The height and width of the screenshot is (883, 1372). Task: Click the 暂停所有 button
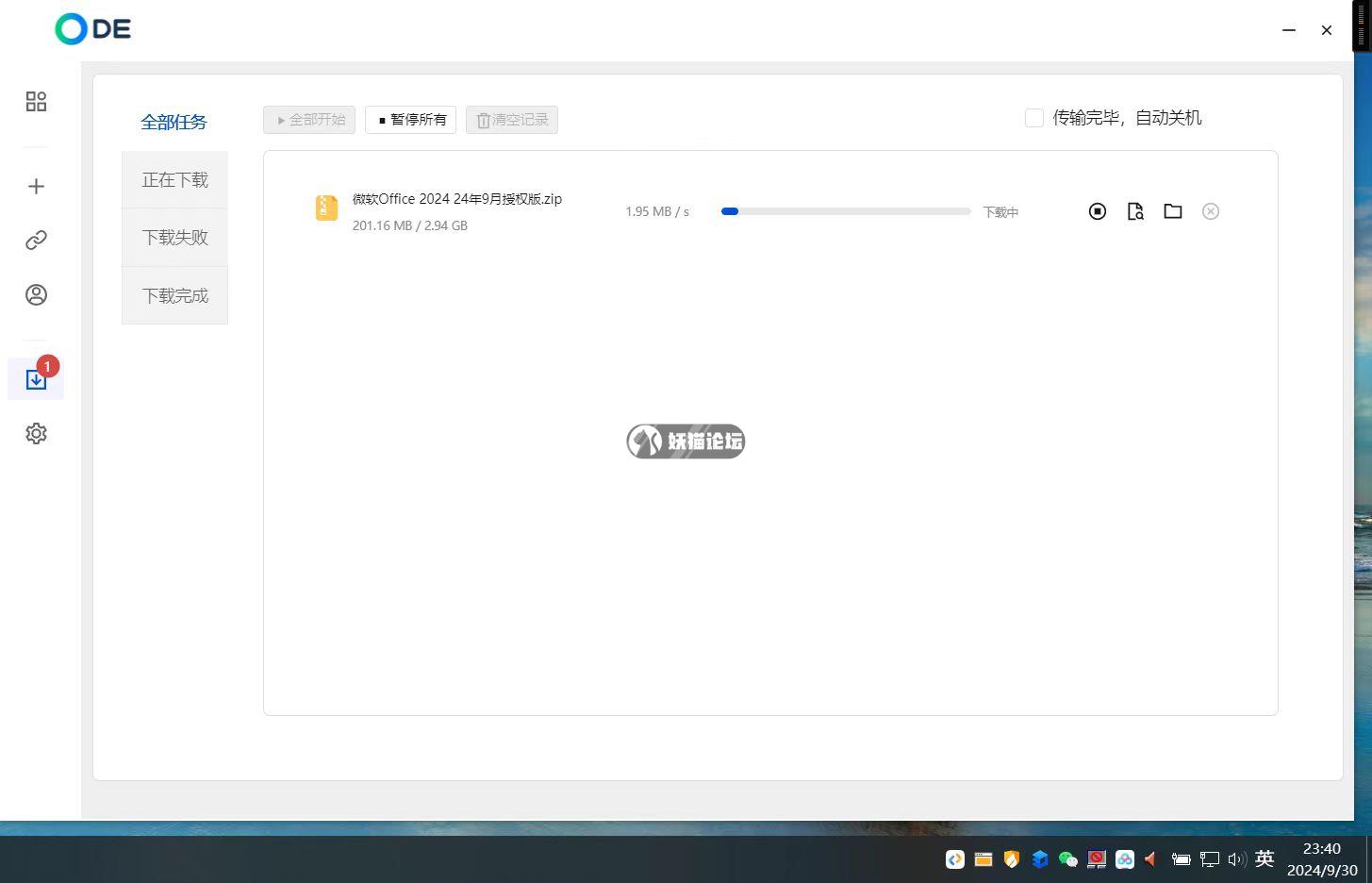click(411, 120)
